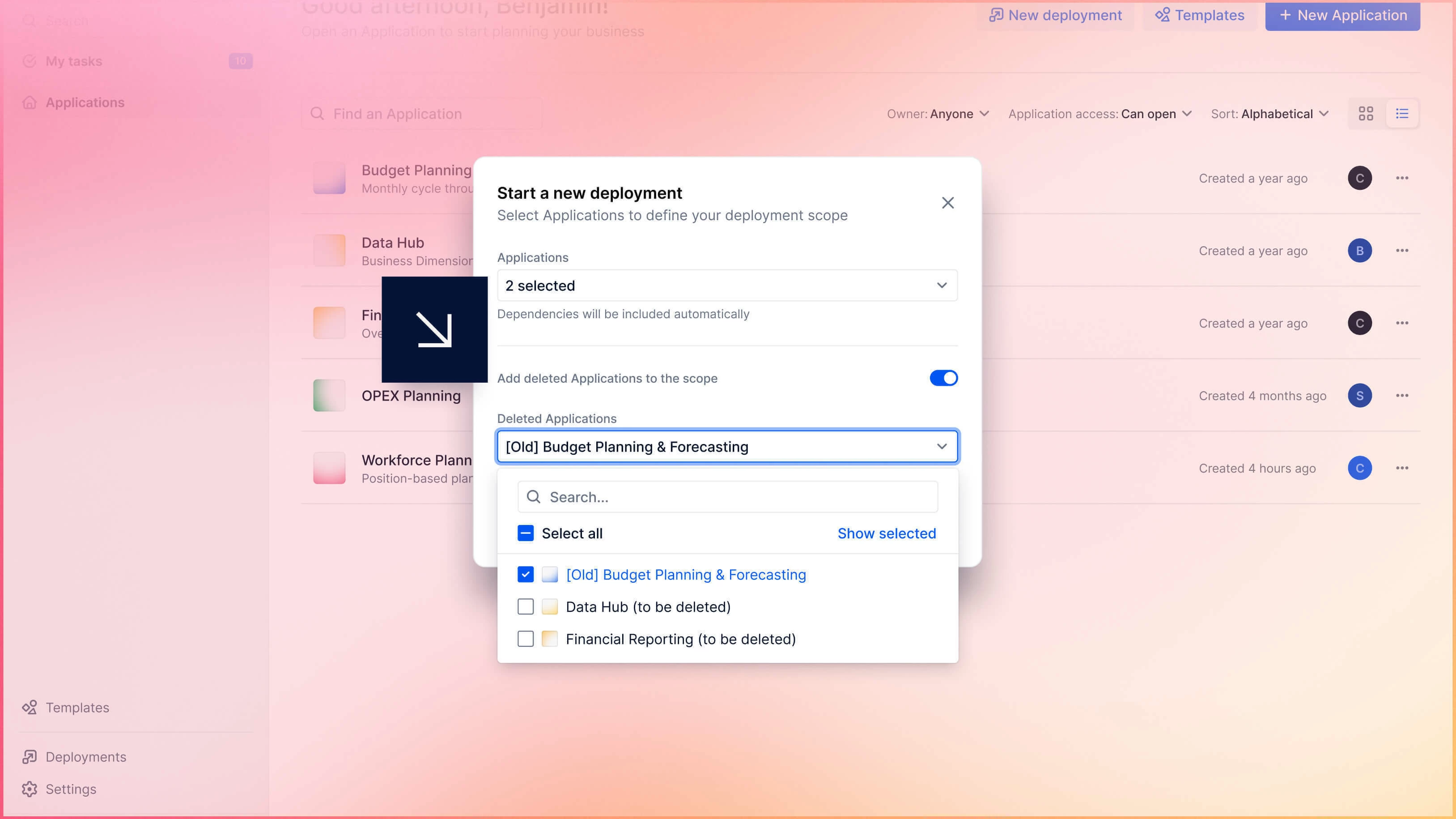Image resolution: width=1456 pixels, height=819 pixels.
Task: Switch to grid view icon
Action: point(1366,114)
